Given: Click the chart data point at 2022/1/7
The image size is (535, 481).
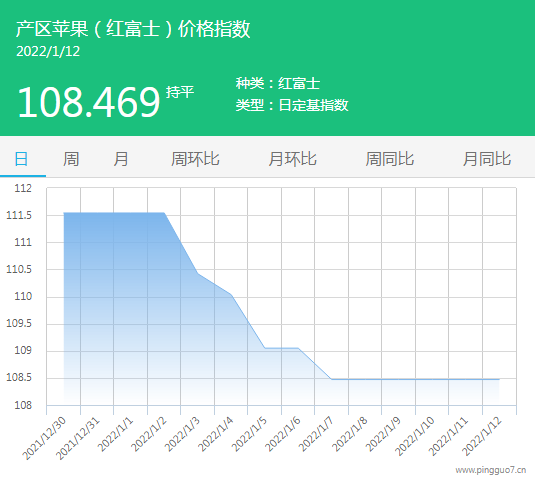Looking at the screenshot, I should point(332,379).
